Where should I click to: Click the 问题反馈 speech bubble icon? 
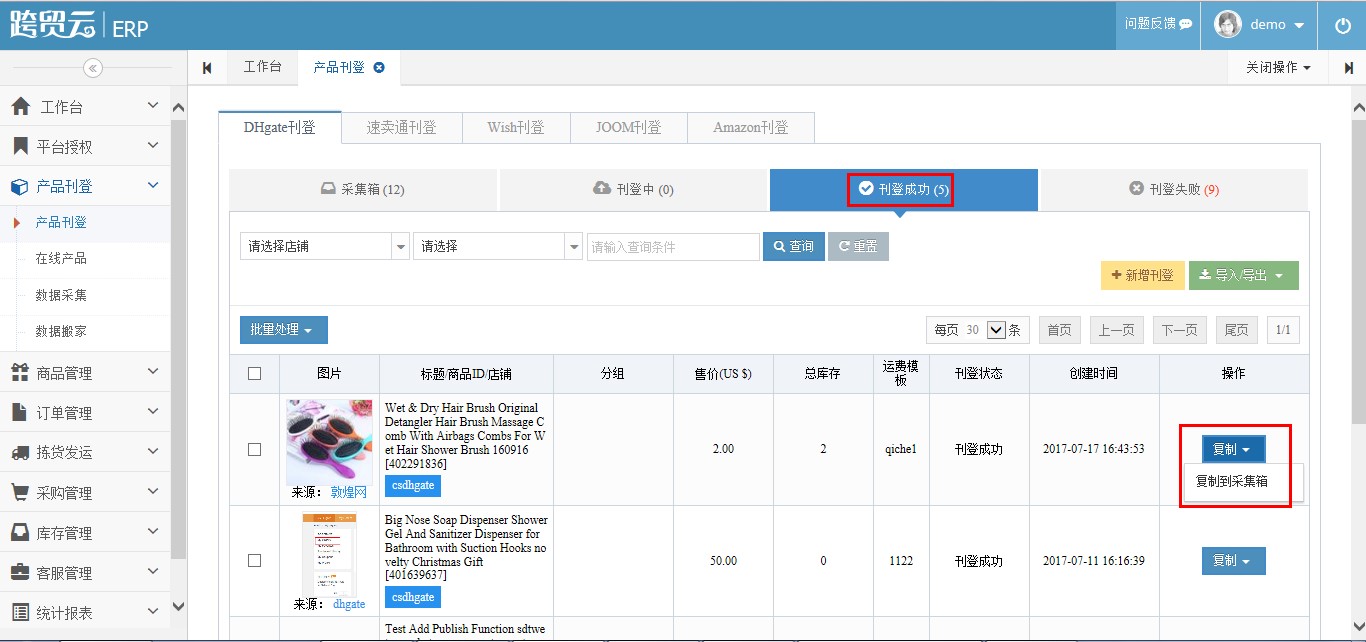point(1186,24)
